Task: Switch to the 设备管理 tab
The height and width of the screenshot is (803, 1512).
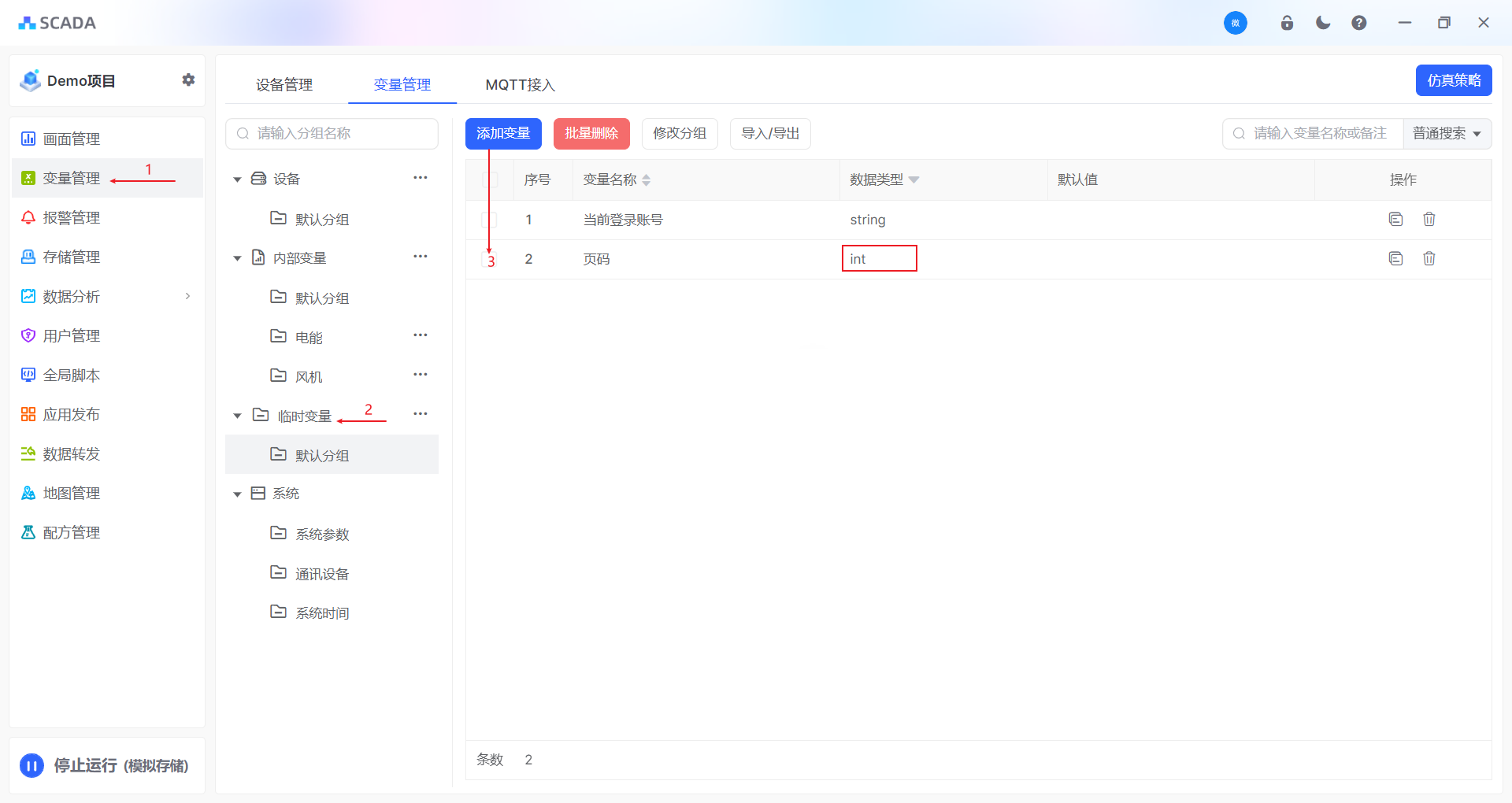Action: click(x=284, y=84)
